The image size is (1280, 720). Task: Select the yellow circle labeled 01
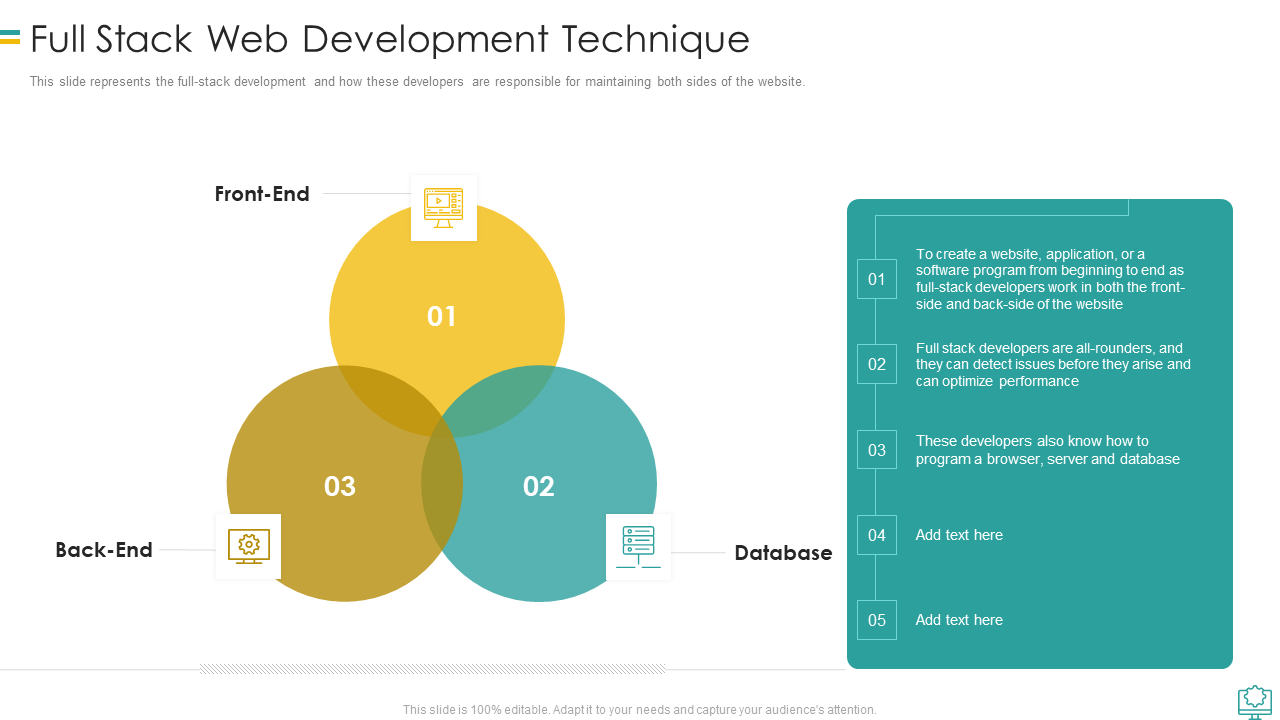447,319
